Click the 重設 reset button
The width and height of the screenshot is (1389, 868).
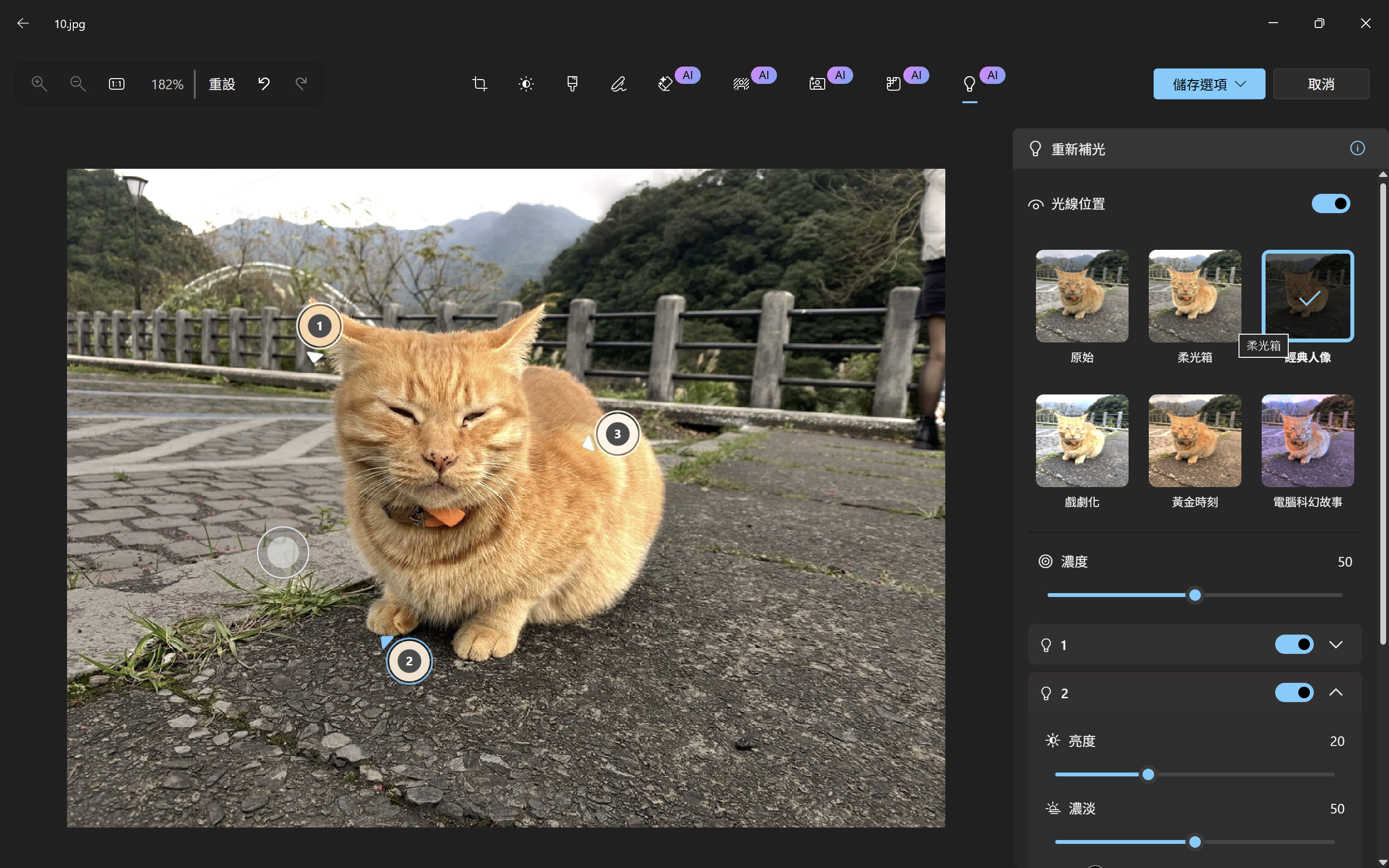point(222,84)
